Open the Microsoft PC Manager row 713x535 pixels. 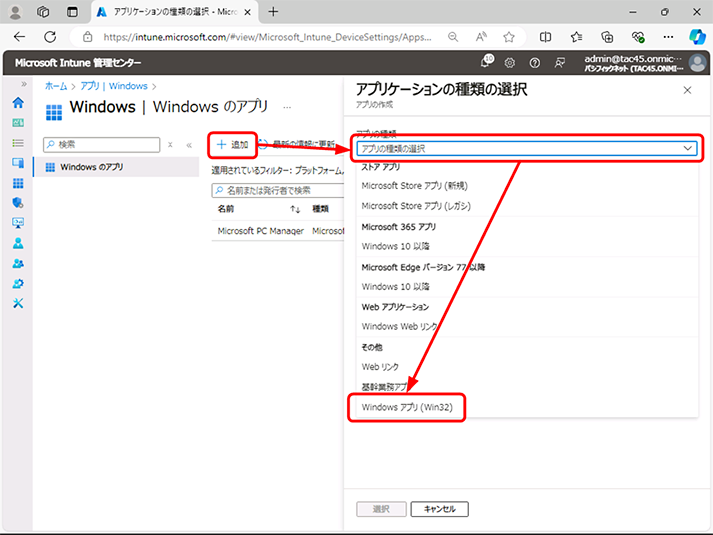[278, 231]
